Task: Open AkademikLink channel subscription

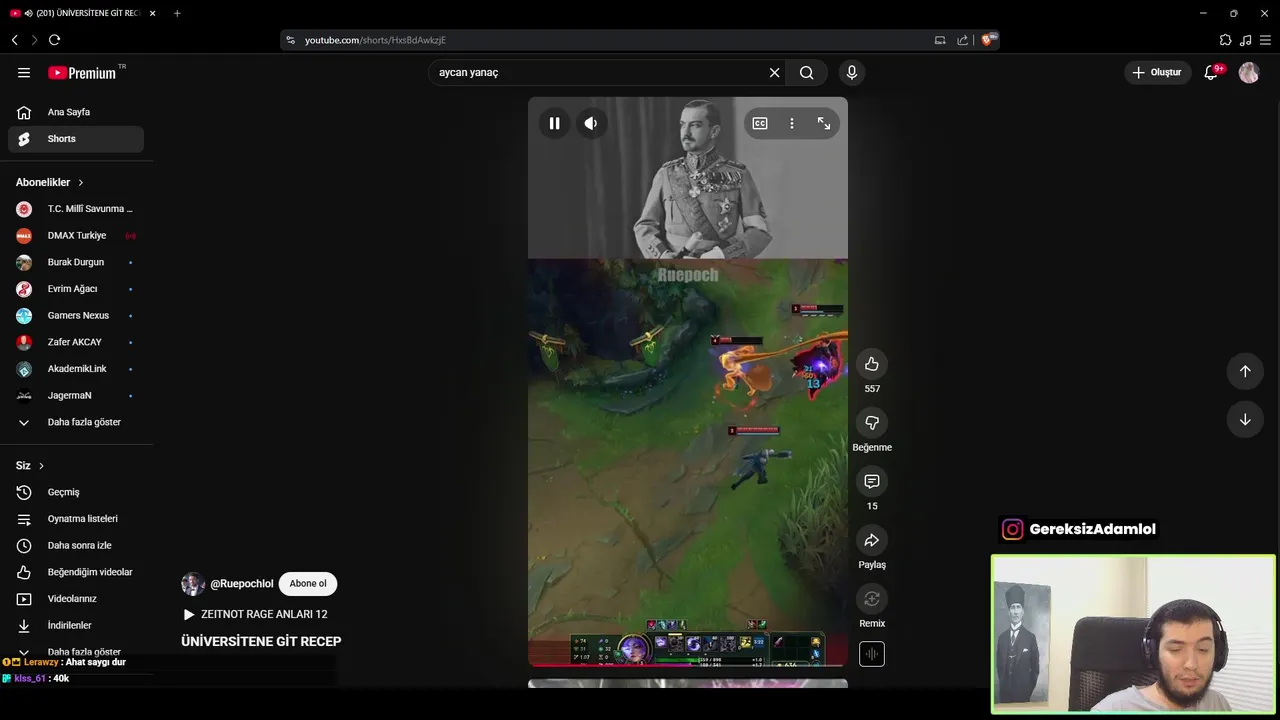Action: (x=76, y=369)
